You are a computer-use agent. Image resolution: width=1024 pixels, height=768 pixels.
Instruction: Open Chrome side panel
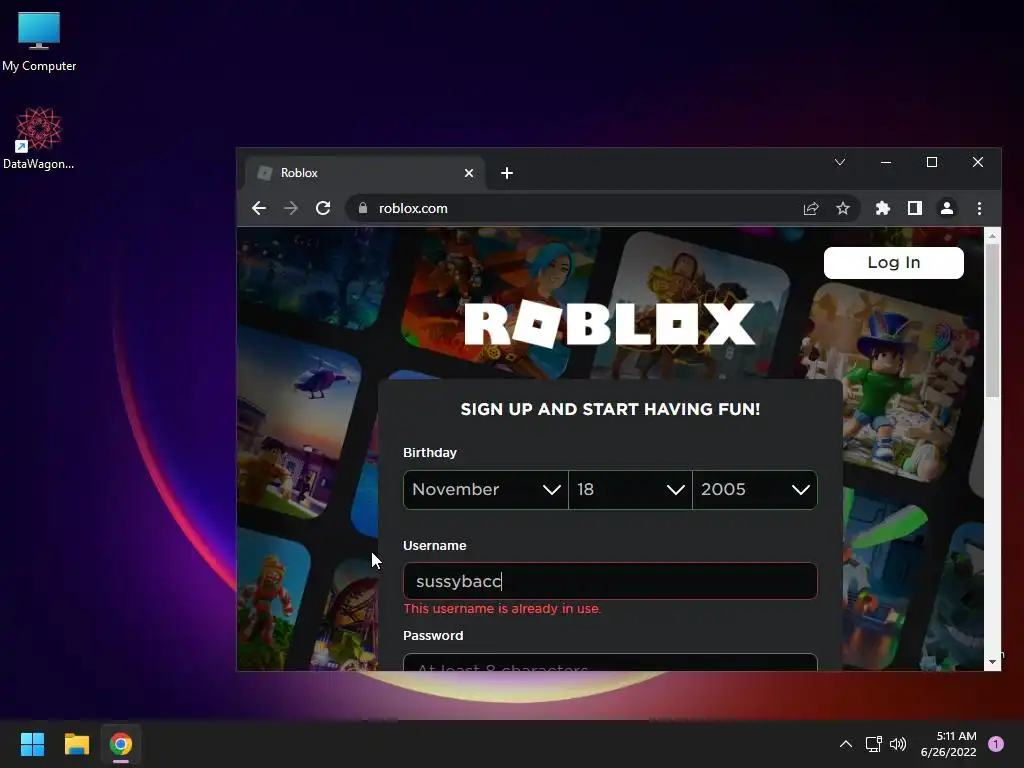pyautogui.click(x=915, y=208)
